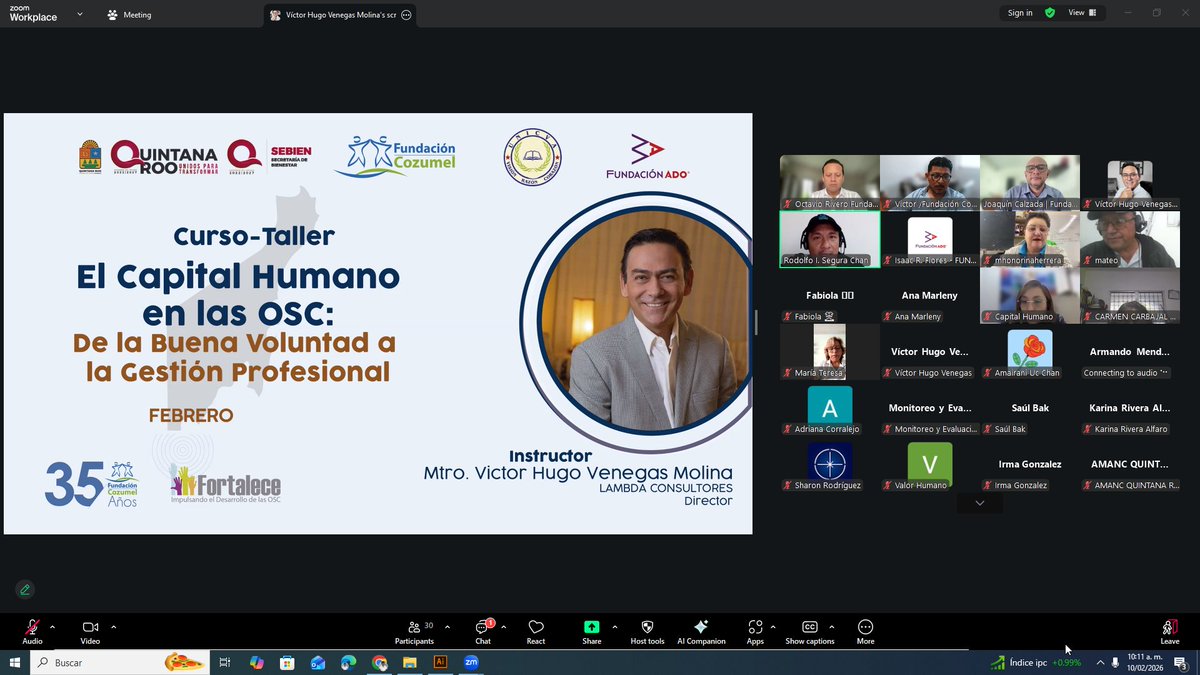Expand participants options caret
Image resolution: width=1200 pixels, height=675 pixels.
pyautogui.click(x=447, y=627)
